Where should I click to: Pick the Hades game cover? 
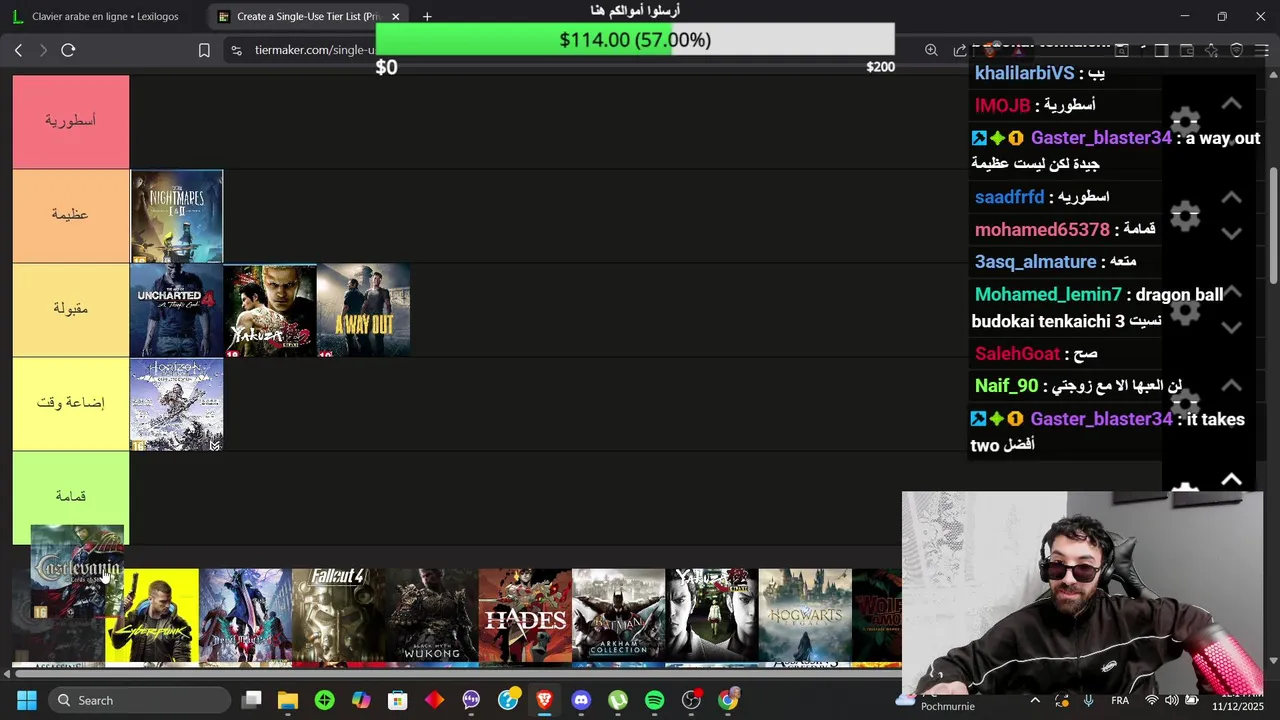pyautogui.click(x=525, y=616)
